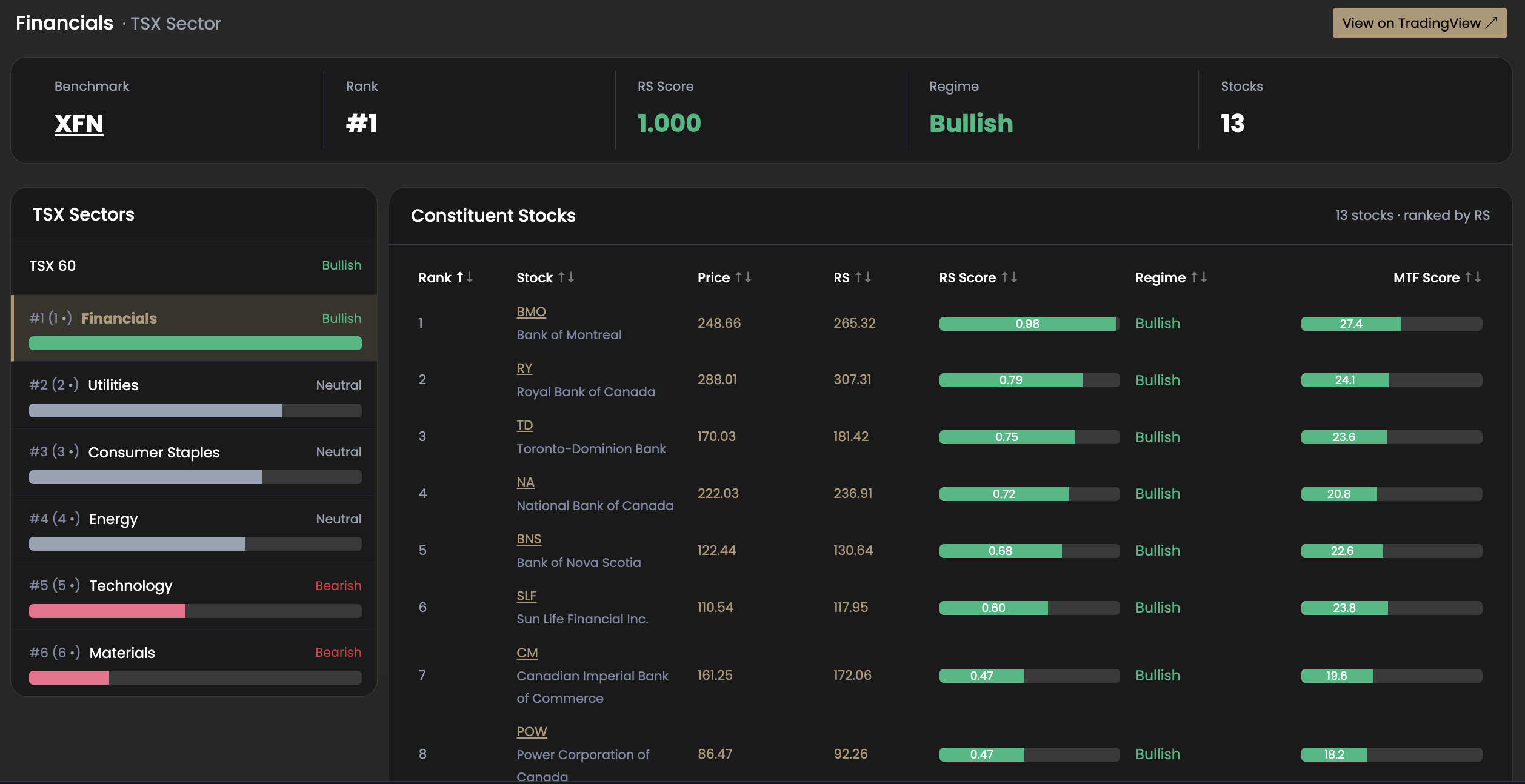Sort table by Rank column arrows
The width and height of the screenshot is (1525, 784).
(x=464, y=277)
